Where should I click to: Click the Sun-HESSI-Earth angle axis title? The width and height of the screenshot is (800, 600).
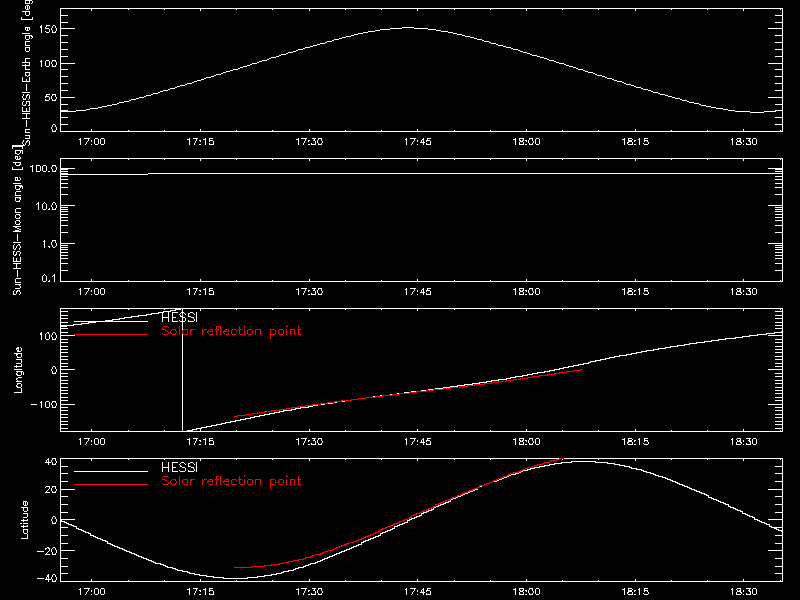(x=28, y=72)
